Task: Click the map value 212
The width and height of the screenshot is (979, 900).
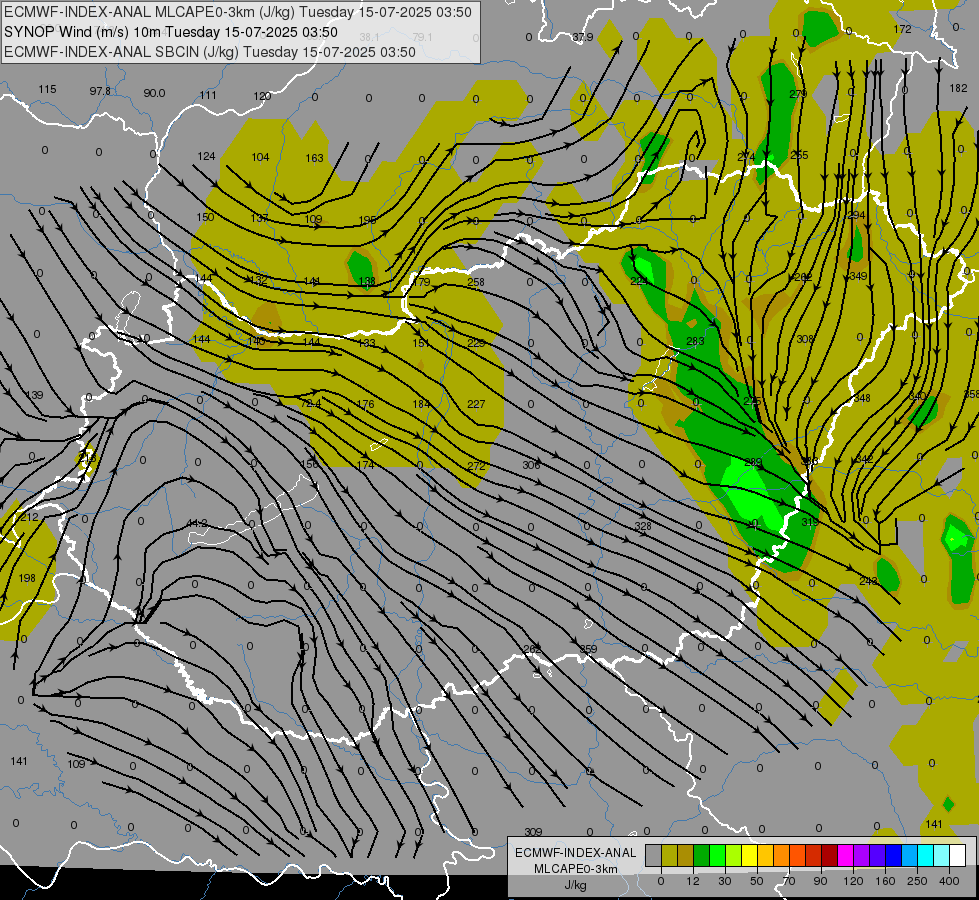Action: coord(29,517)
